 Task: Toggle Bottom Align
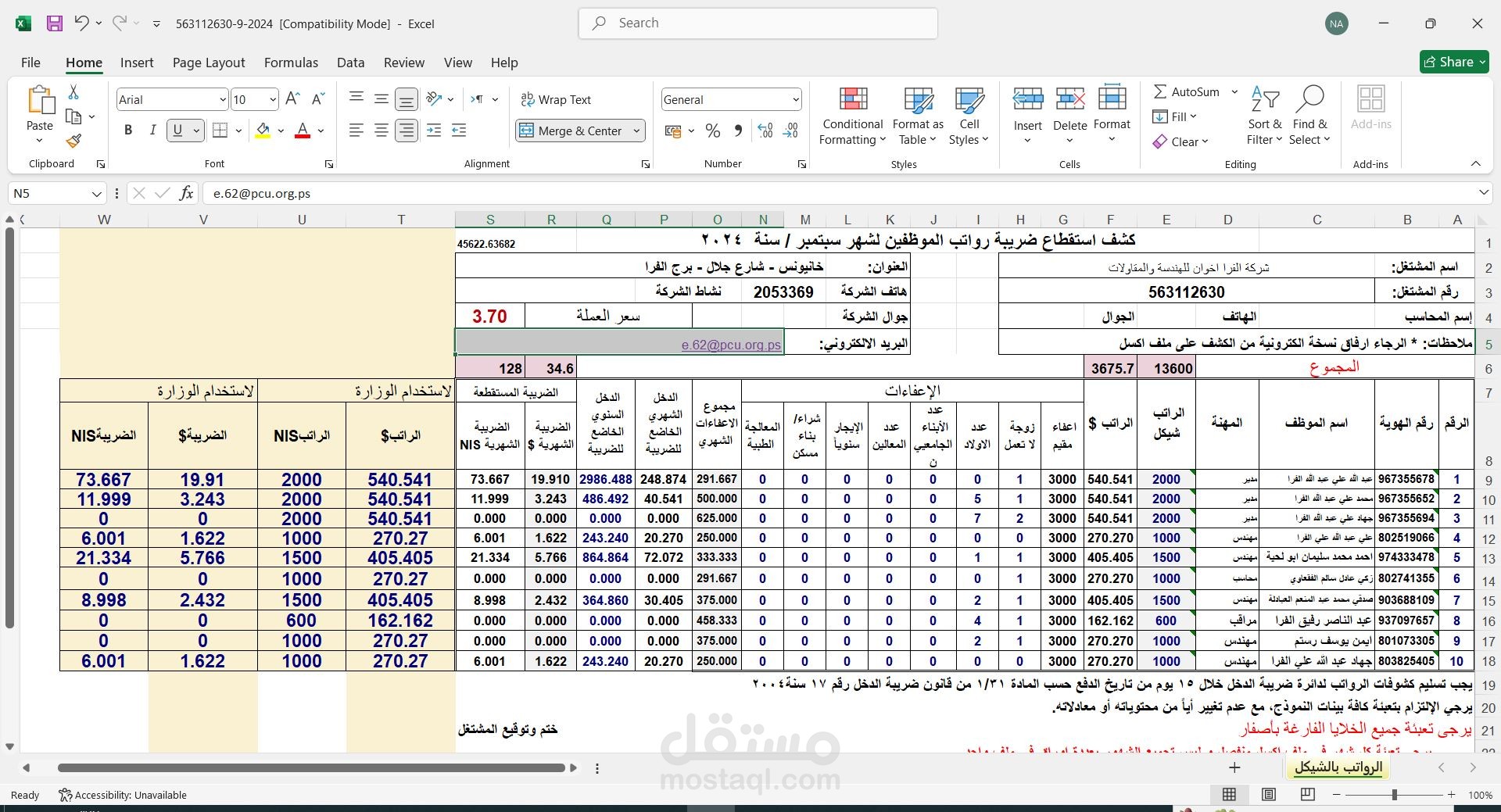407,98
